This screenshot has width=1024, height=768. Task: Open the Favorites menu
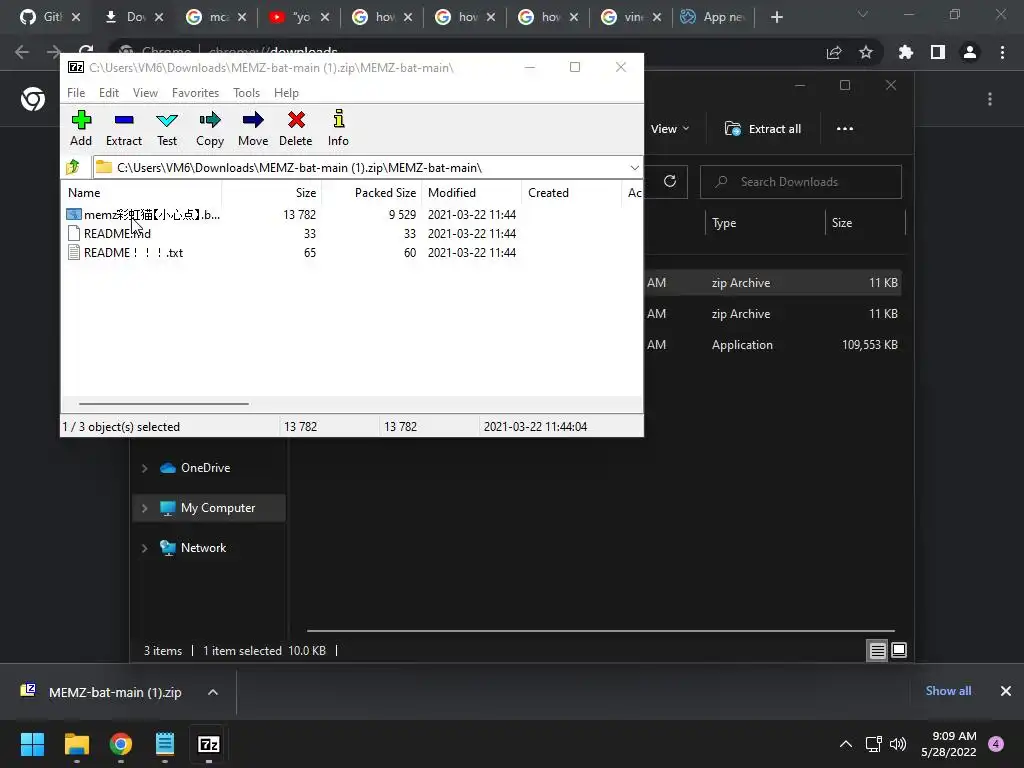195,93
